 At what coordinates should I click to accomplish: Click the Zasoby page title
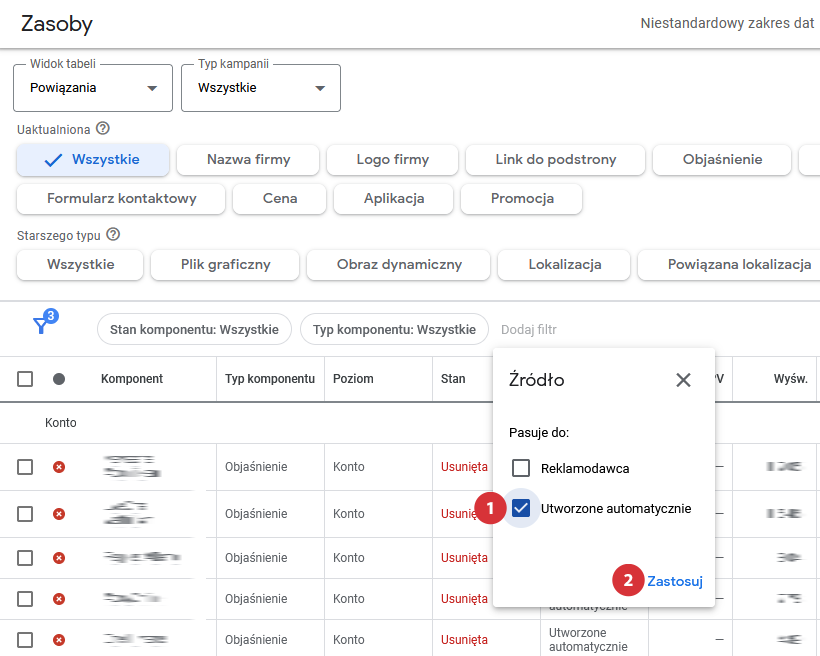pyautogui.click(x=56, y=24)
